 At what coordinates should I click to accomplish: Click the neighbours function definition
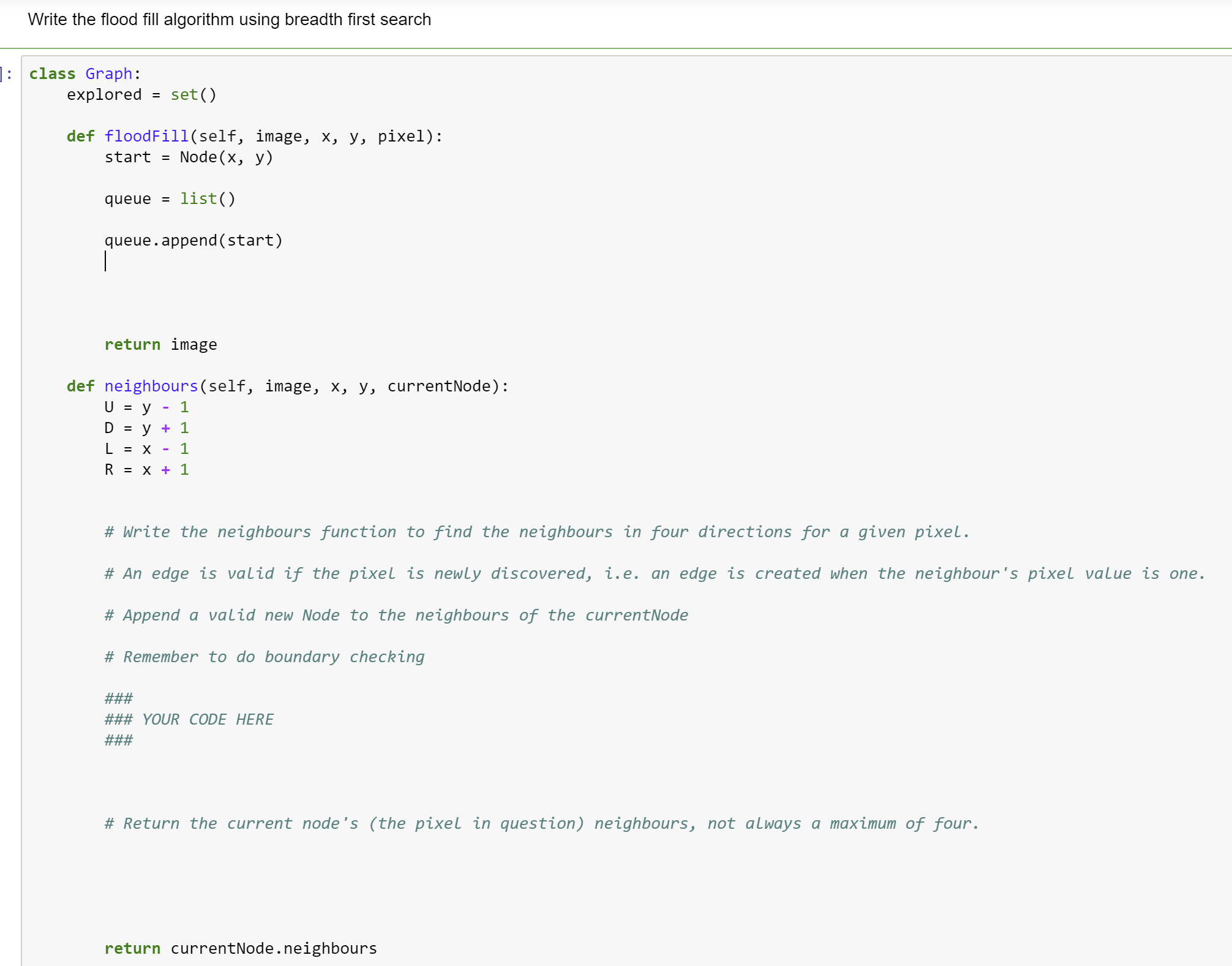151,385
